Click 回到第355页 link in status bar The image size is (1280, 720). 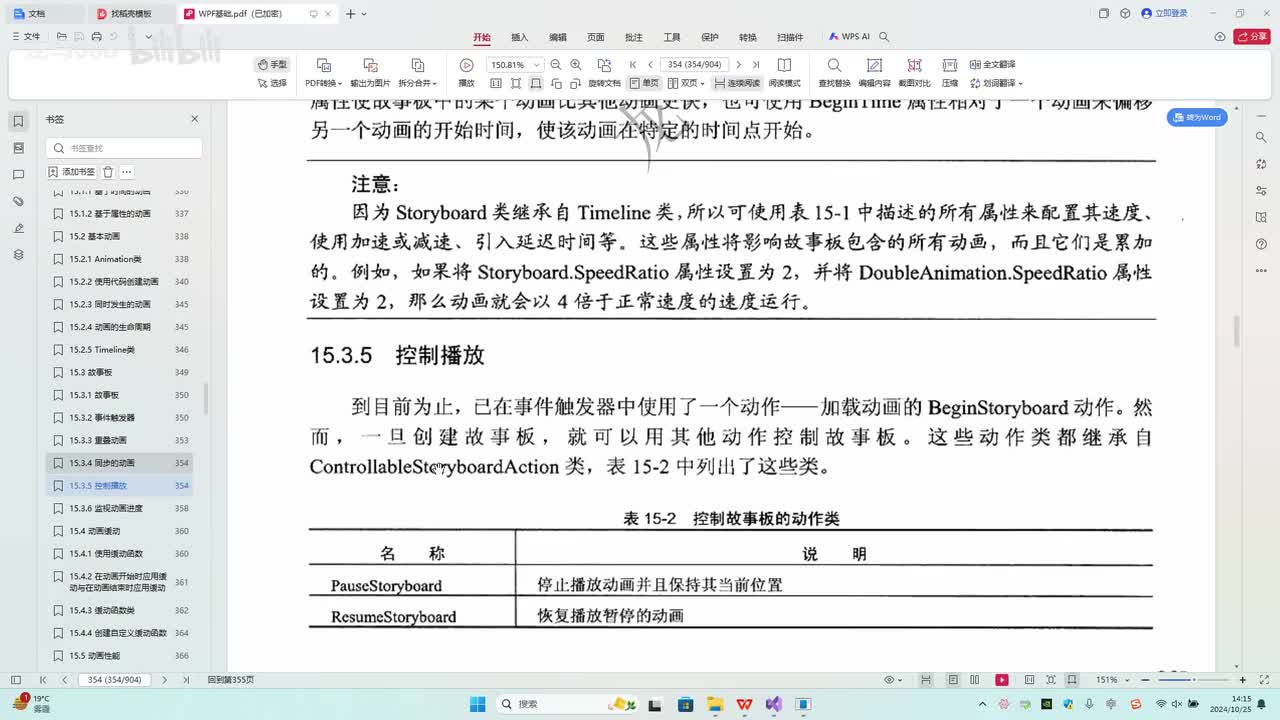(x=231, y=680)
